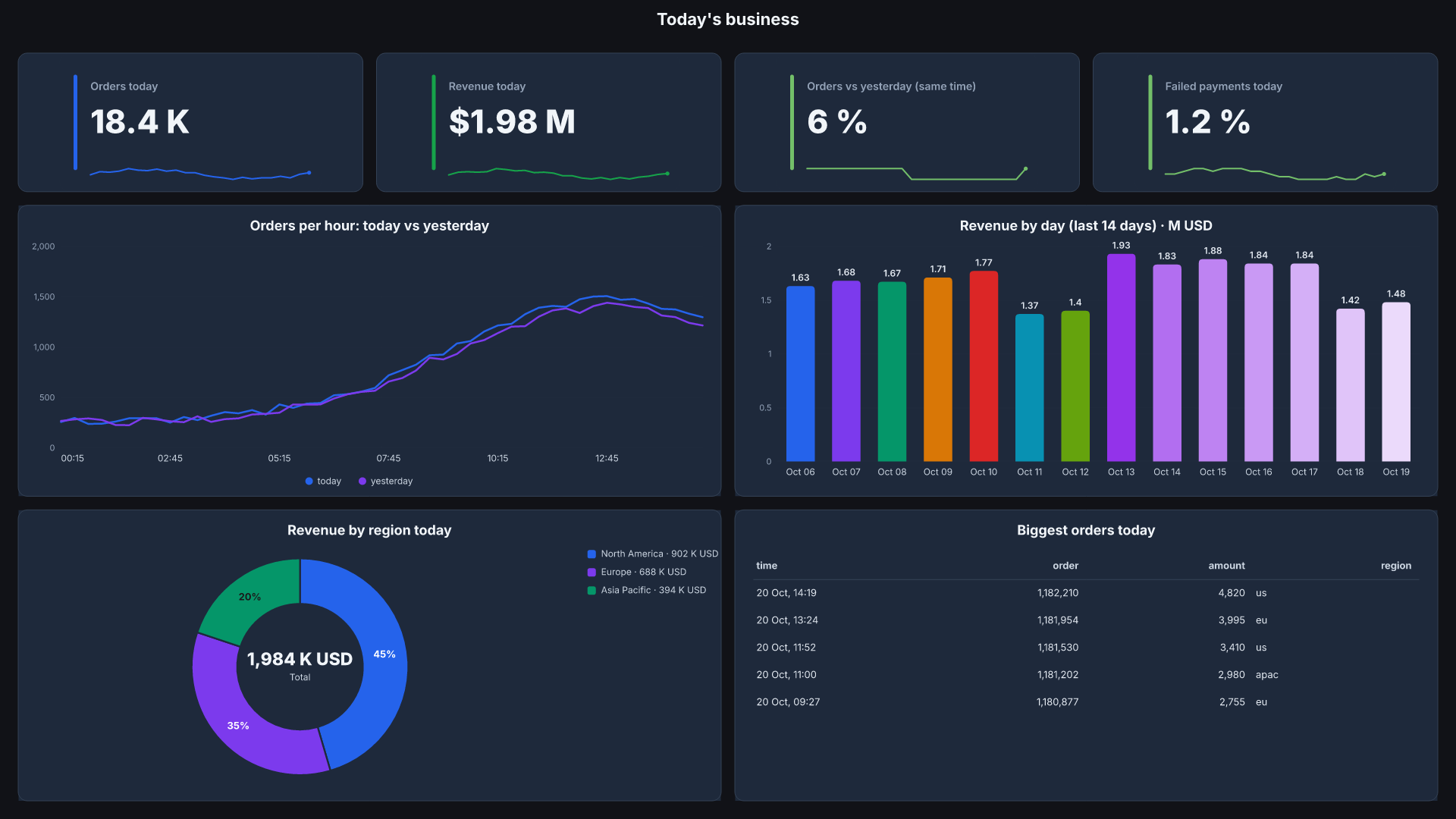Sort table by the time column header
The image size is (1456, 819).
(767, 566)
